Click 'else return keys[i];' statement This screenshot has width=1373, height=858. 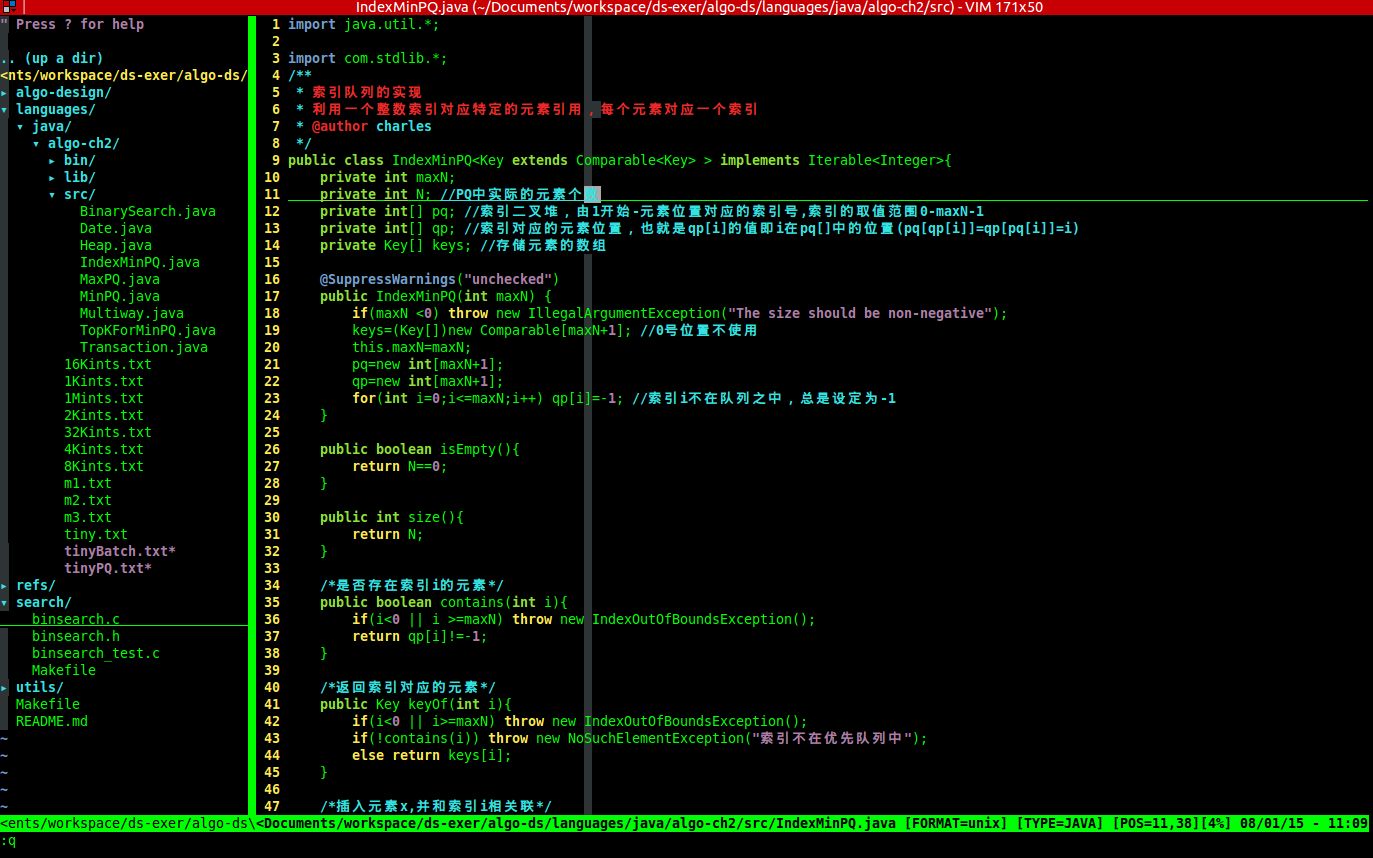431,756
